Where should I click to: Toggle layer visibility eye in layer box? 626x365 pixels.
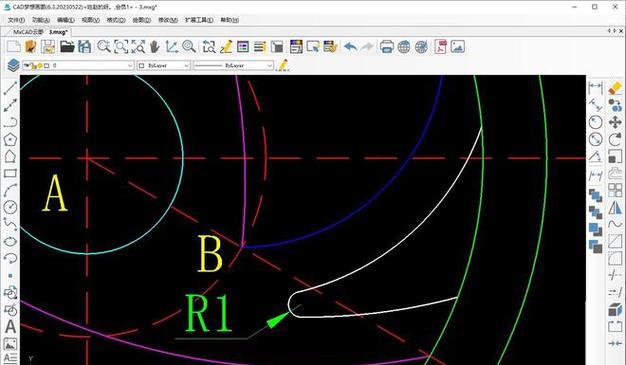point(27,65)
